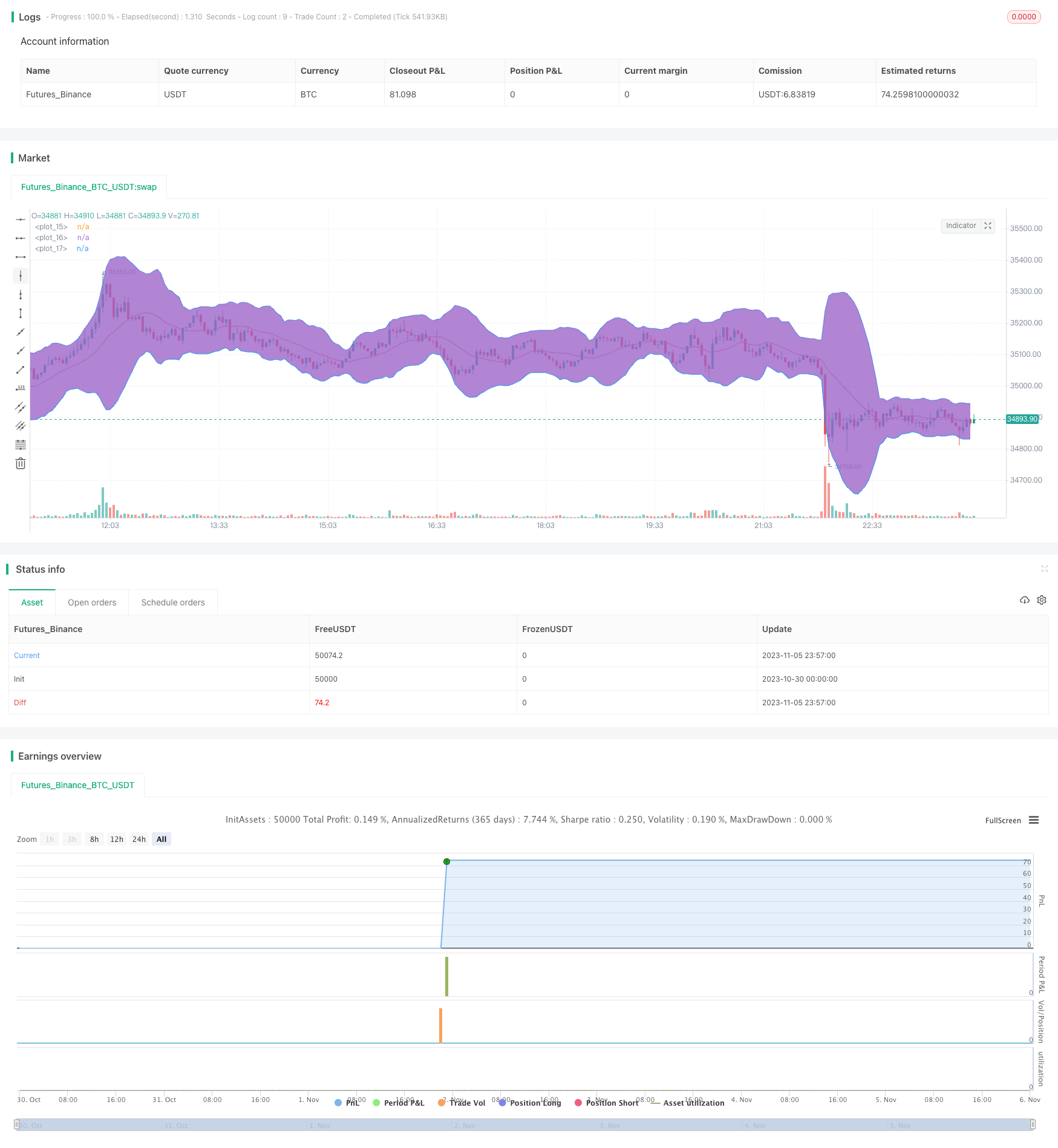Click the Diff value 74.2

tap(322, 703)
